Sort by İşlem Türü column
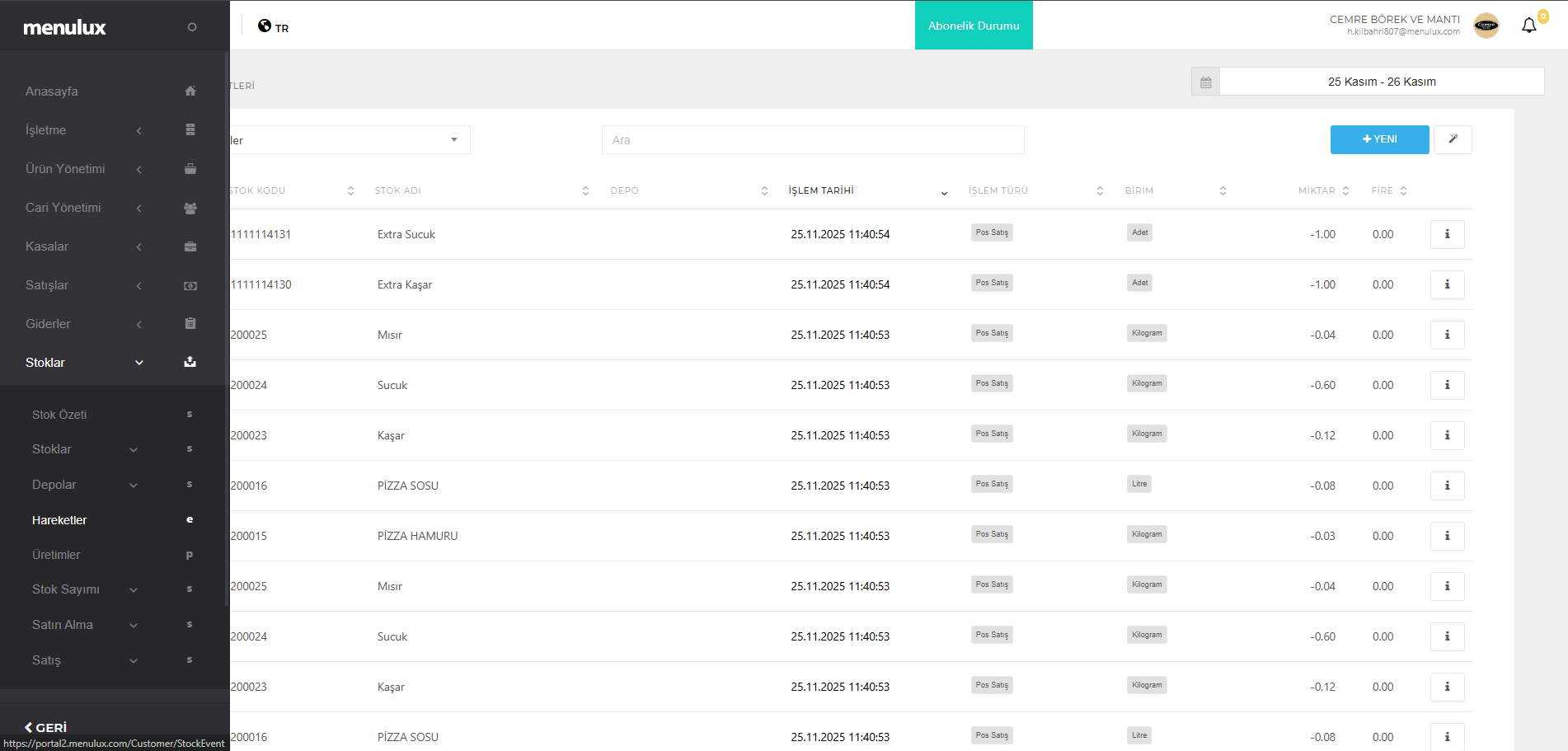The width and height of the screenshot is (1568, 751). click(x=1100, y=190)
